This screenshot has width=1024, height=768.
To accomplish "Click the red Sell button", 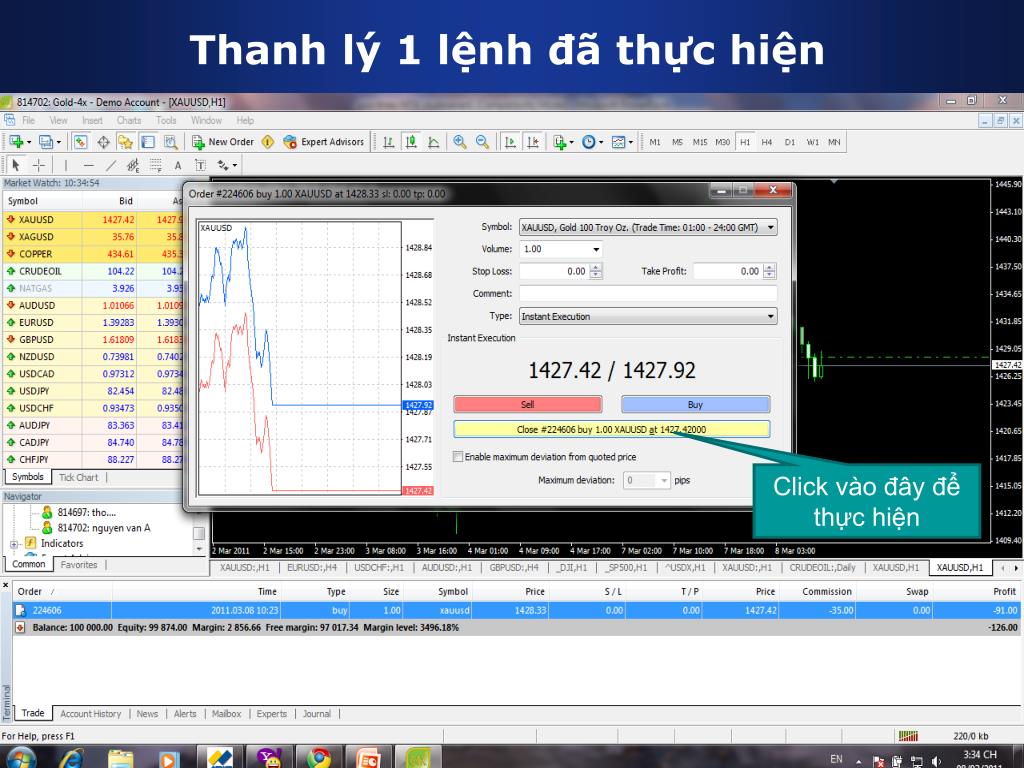I will 528,404.
